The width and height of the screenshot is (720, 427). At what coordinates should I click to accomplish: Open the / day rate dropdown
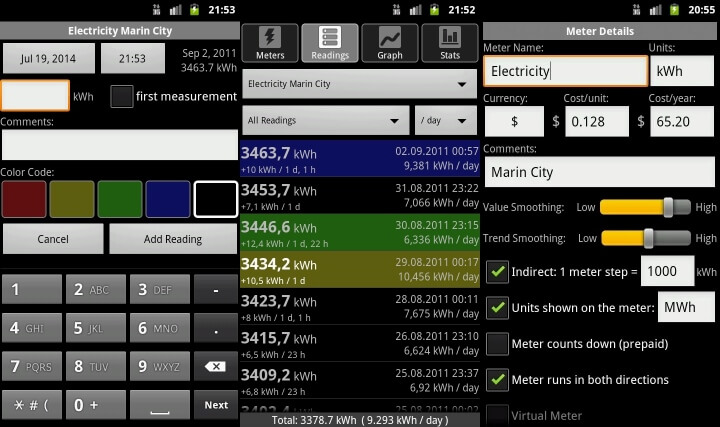(x=445, y=120)
